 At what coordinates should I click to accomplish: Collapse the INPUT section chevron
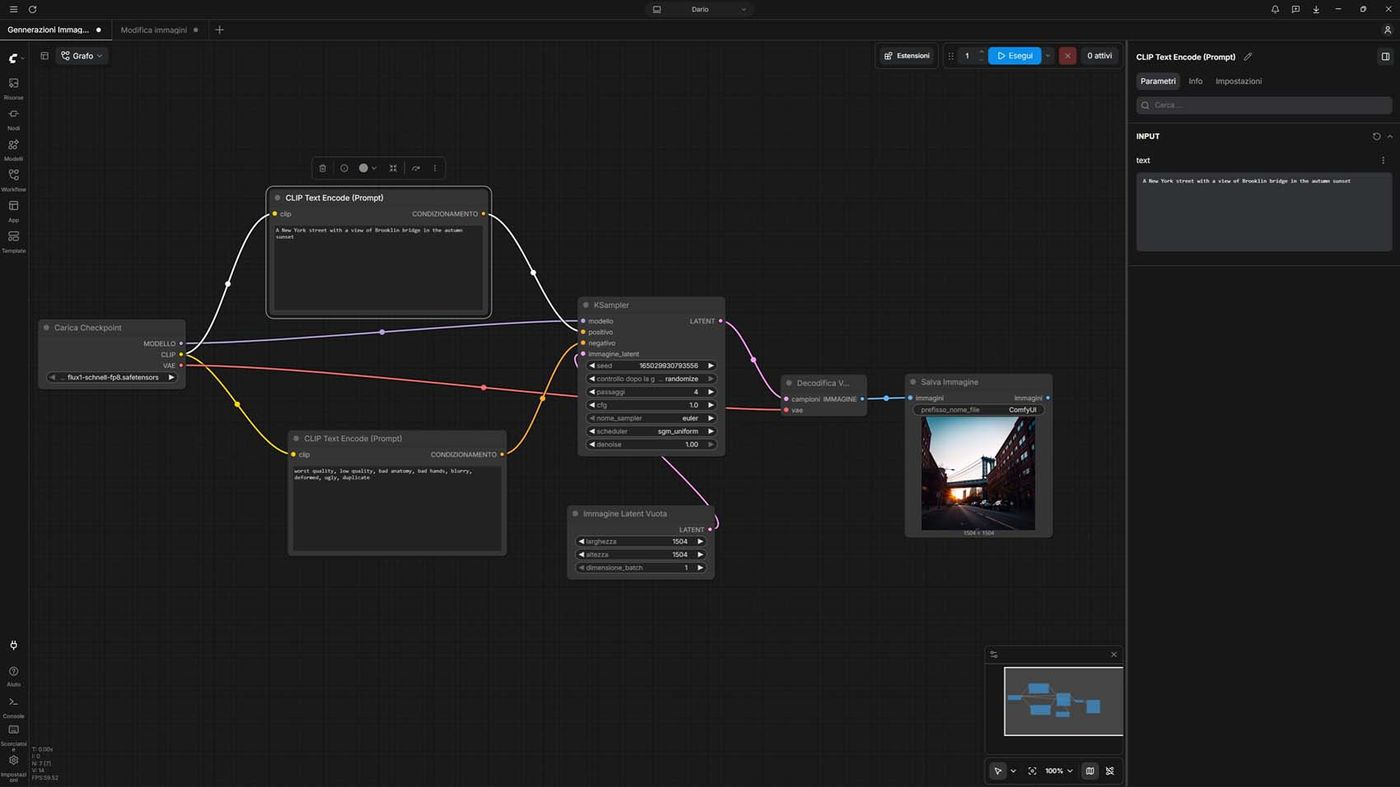coord(1389,136)
